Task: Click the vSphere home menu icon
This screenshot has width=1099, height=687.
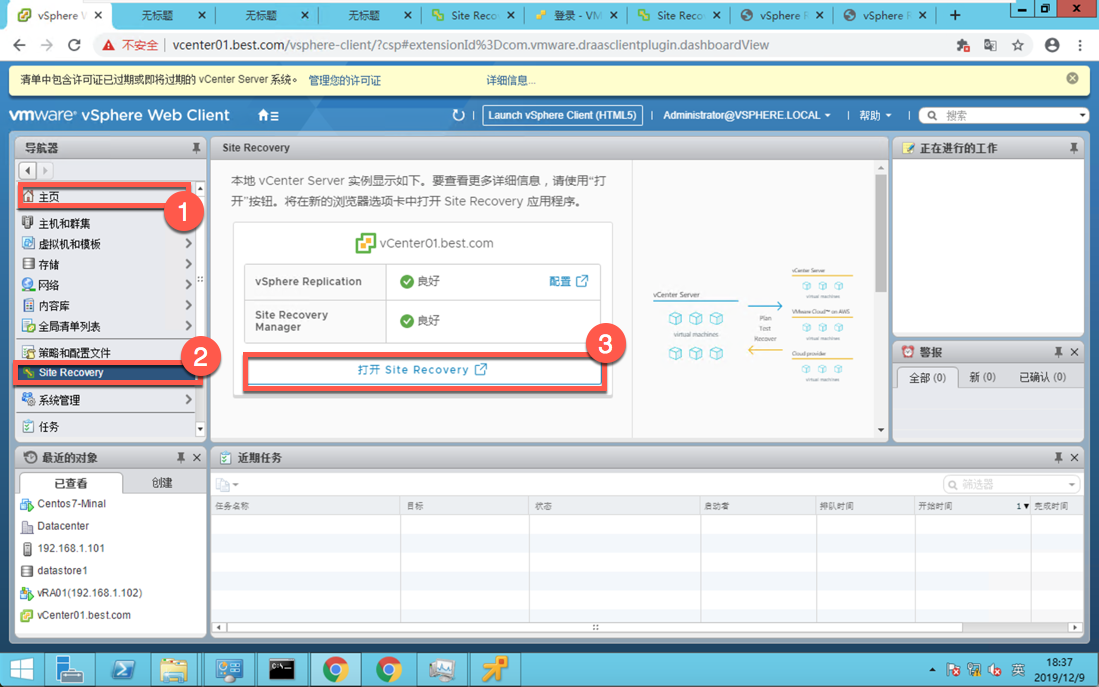Action: 268,116
